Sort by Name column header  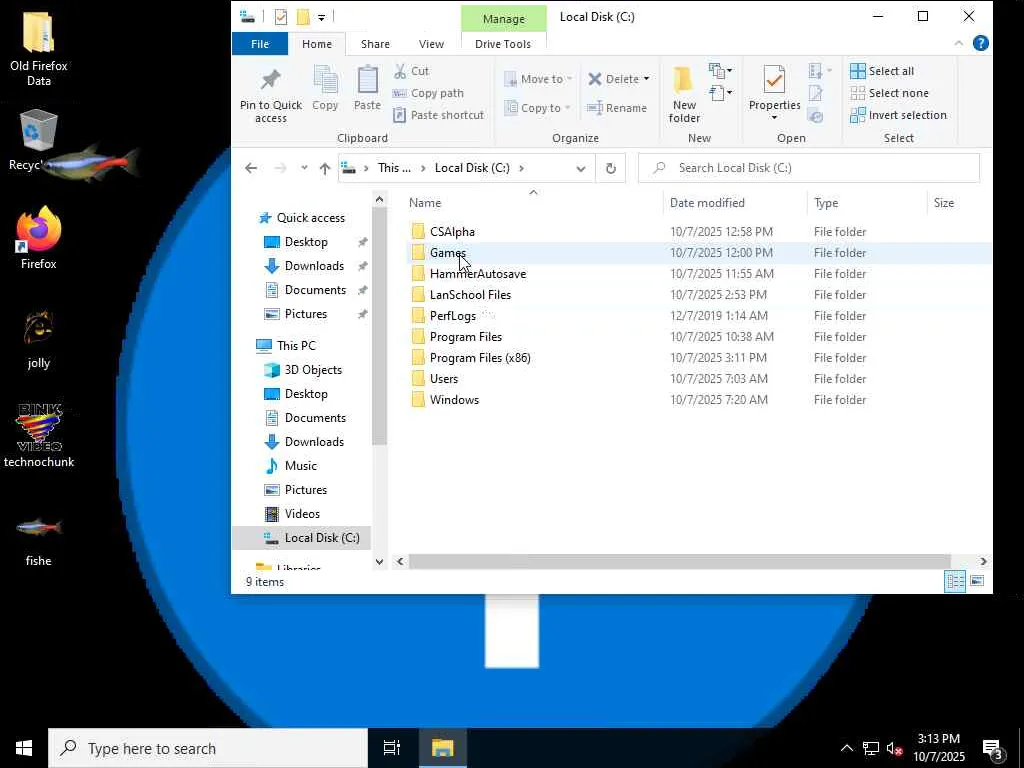coord(533,202)
